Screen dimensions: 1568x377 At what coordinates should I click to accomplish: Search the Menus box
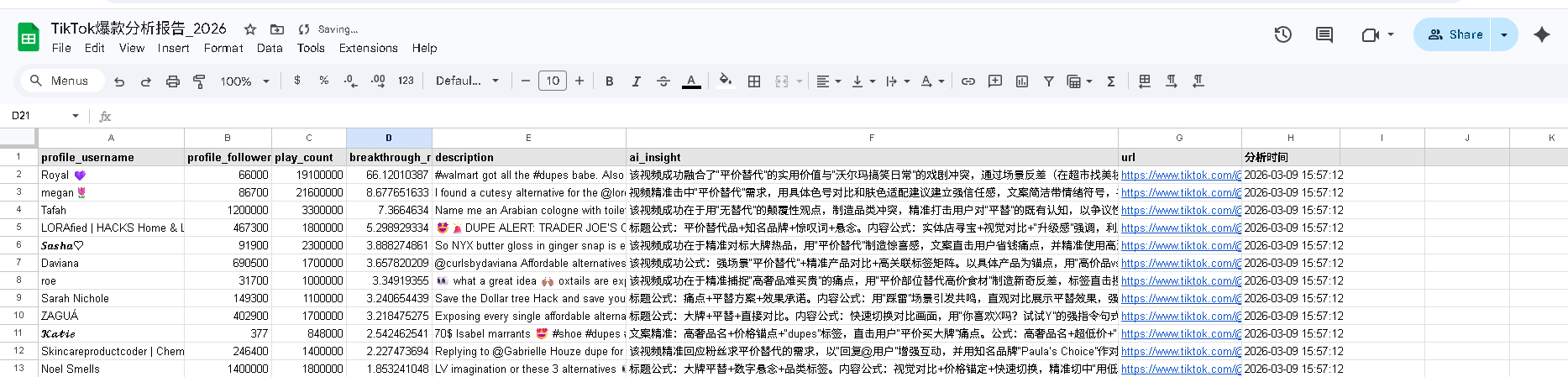[x=62, y=81]
